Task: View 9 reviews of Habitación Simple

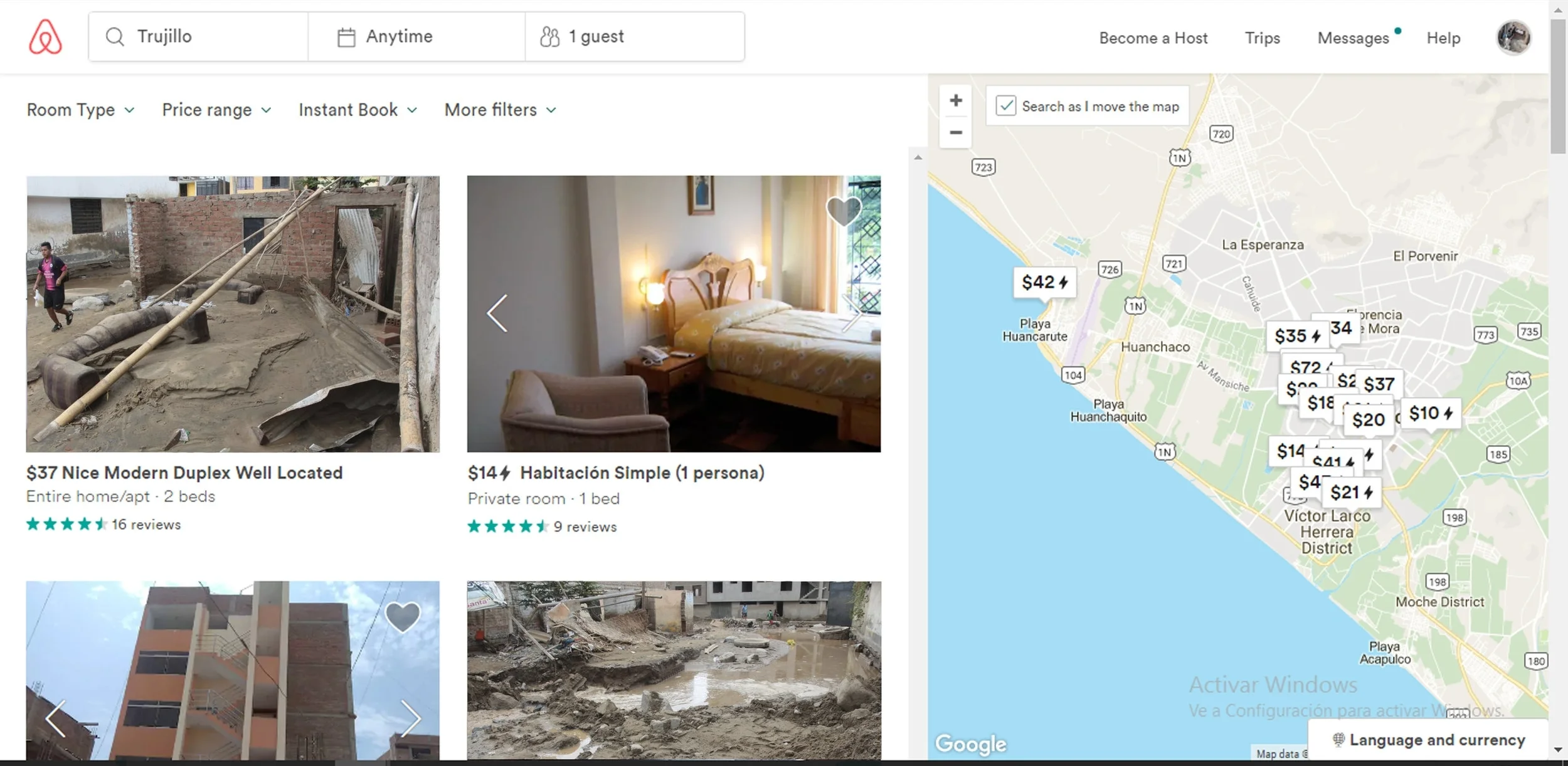Action: point(585,527)
